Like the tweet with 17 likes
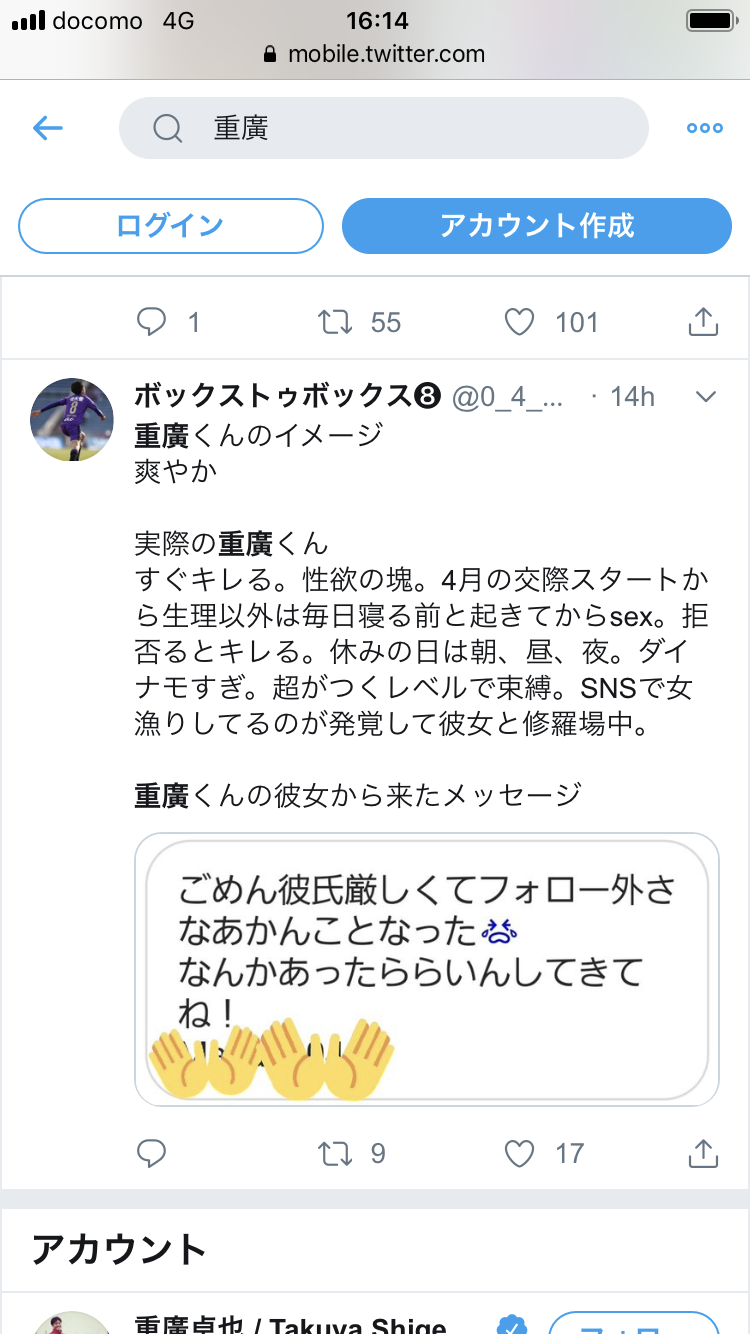 519,1154
